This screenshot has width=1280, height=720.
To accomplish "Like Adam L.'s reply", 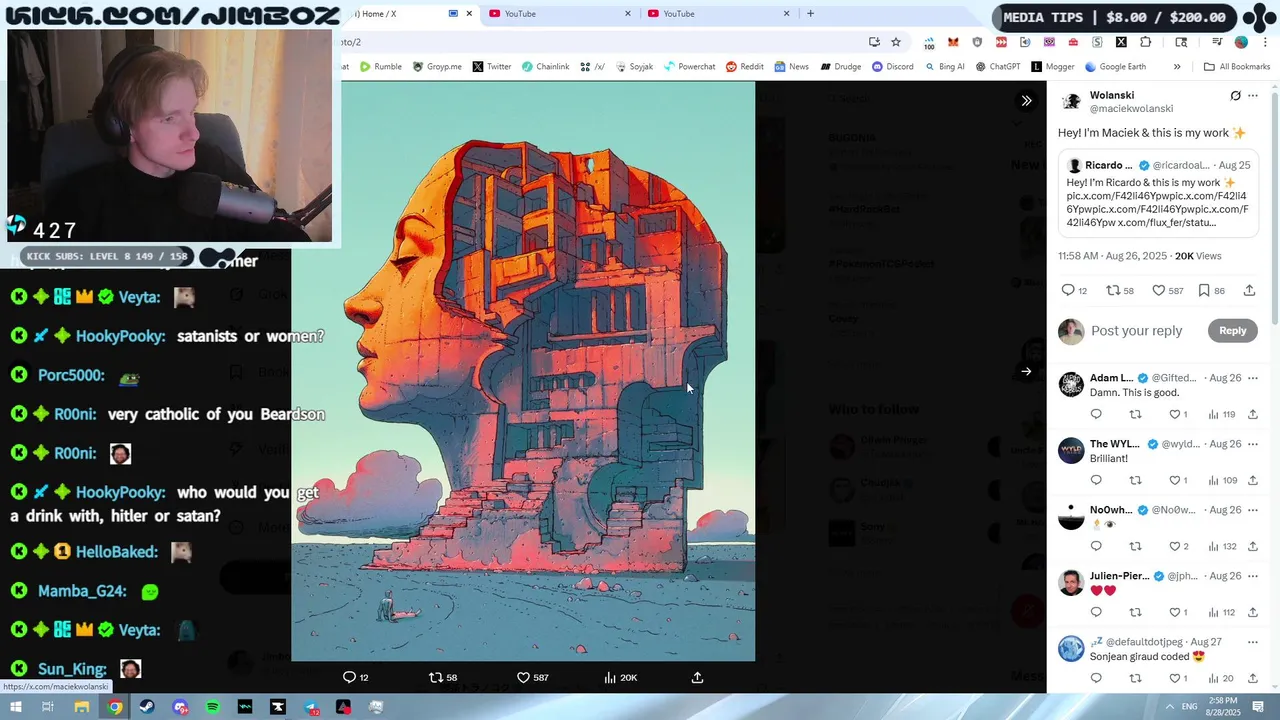I will [x=1178, y=414].
